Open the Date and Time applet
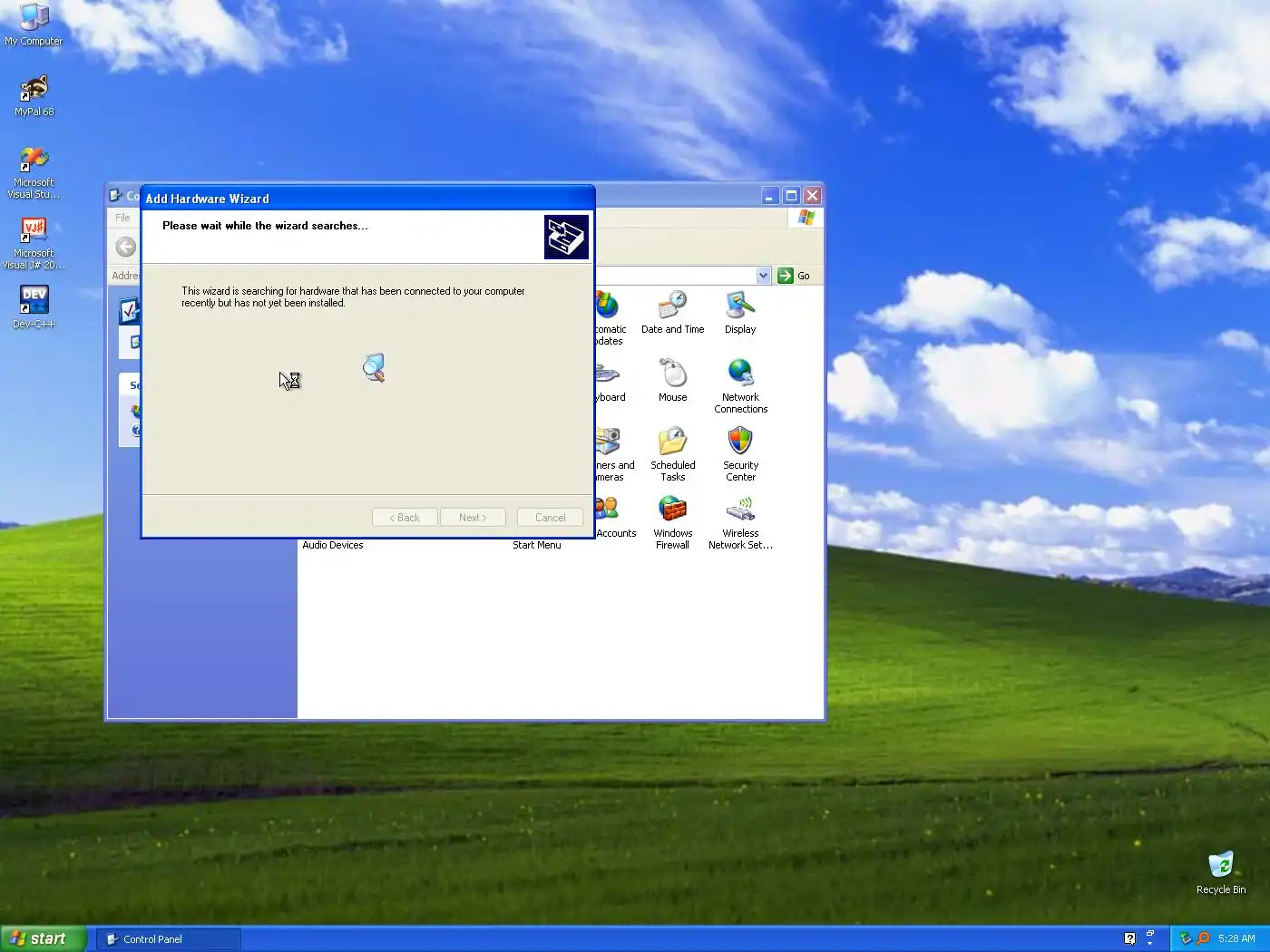The image size is (1270, 952). click(x=672, y=313)
